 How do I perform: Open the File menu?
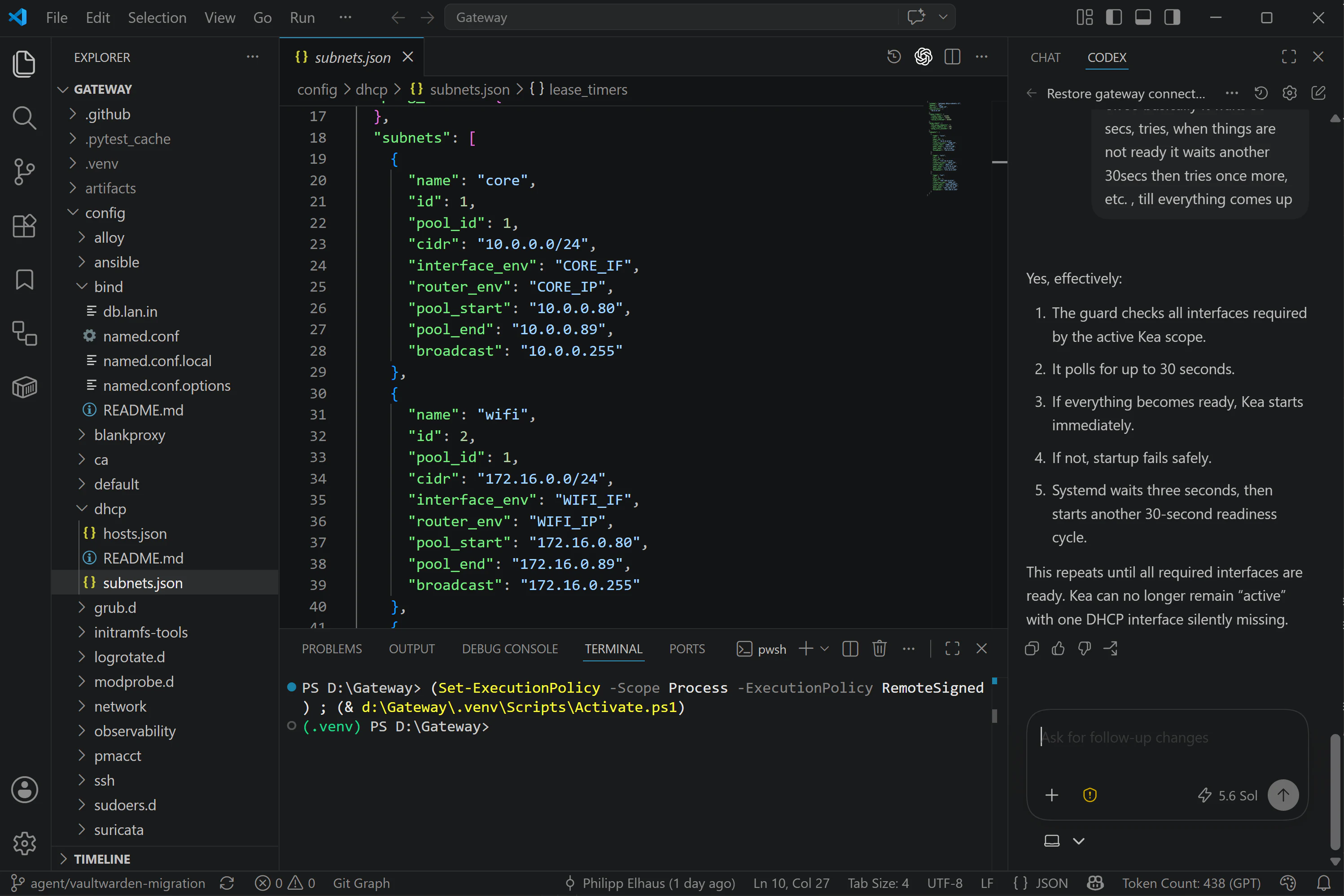(x=57, y=17)
